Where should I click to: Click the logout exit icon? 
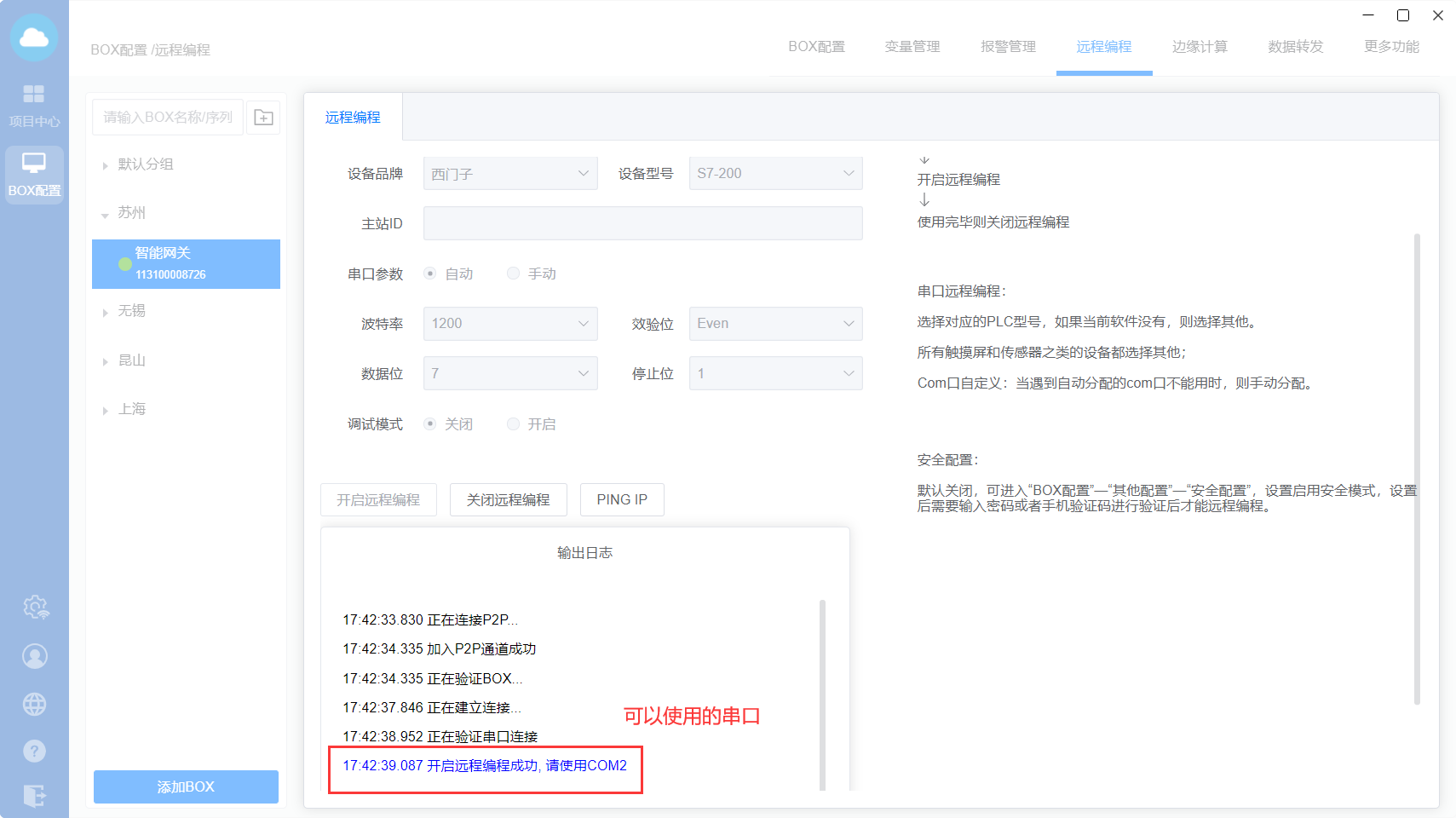point(35,796)
